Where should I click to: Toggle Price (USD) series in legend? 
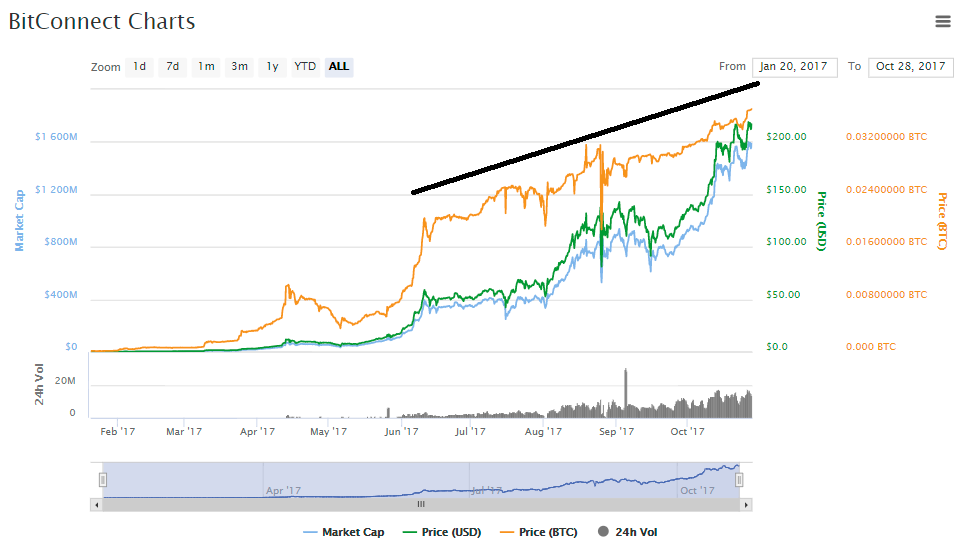coord(442,532)
